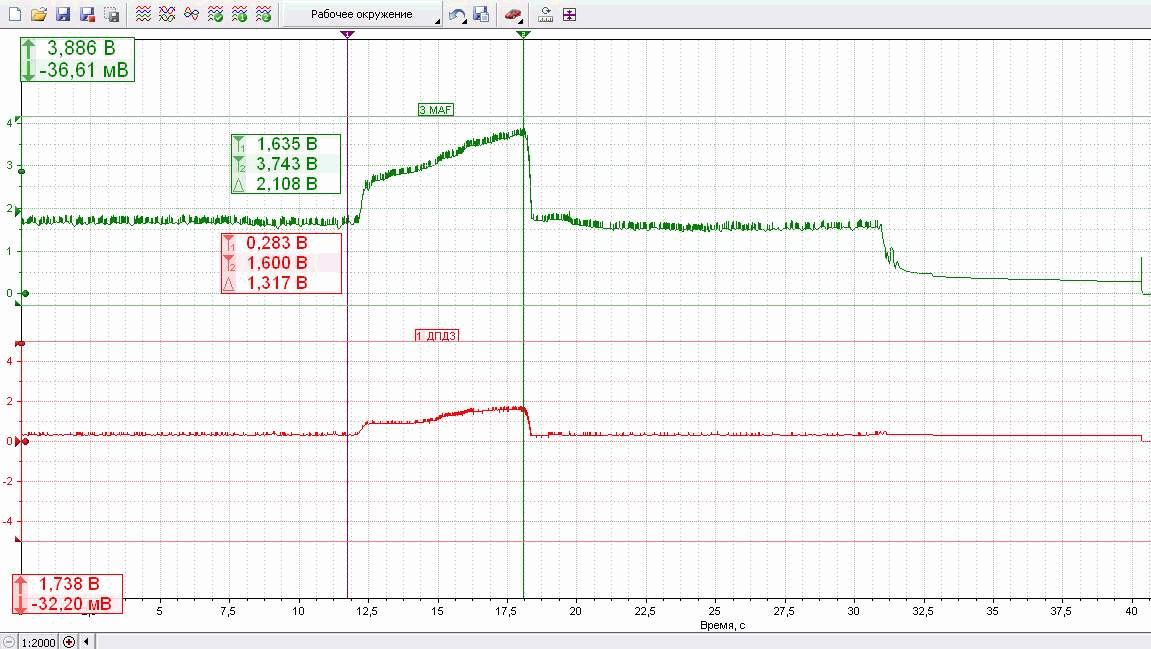Image resolution: width=1151 pixels, height=649 pixels.
Task: Click the purple vertical align icon
Action: tap(570, 15)
